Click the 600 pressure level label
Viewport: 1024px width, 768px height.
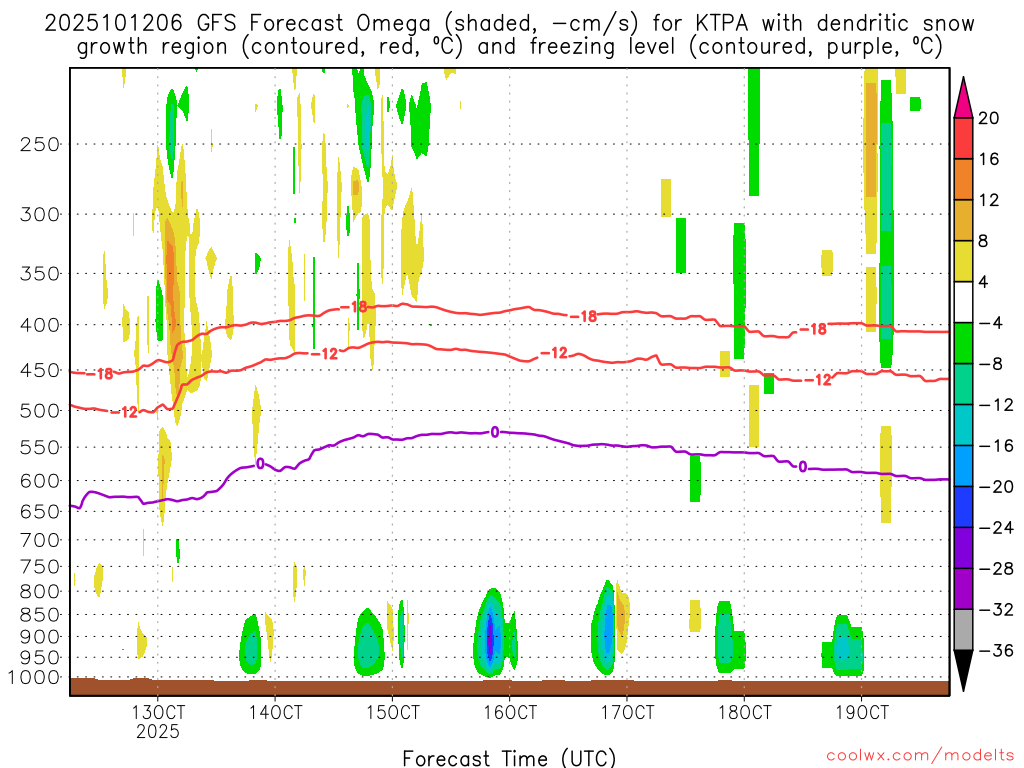pos(40,481)
